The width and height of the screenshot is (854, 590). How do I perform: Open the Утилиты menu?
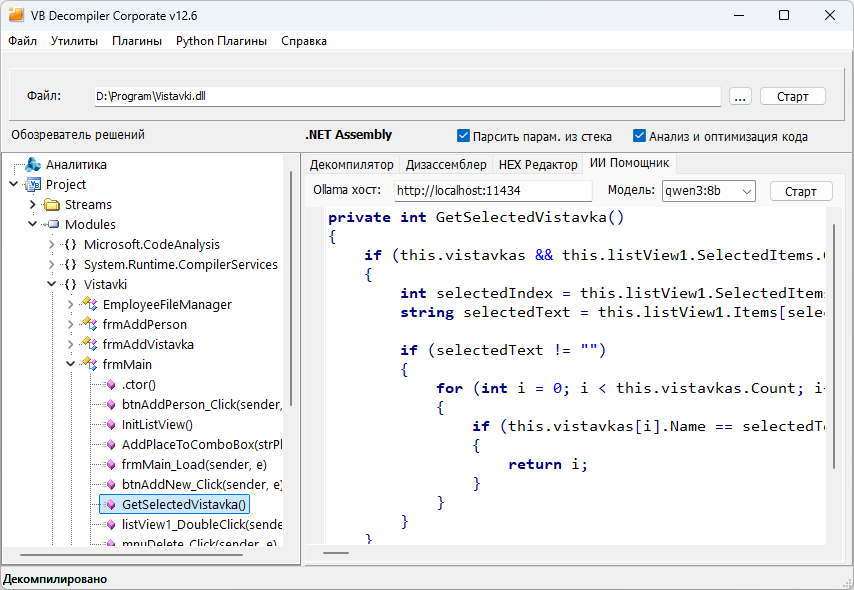click(74, 41)
